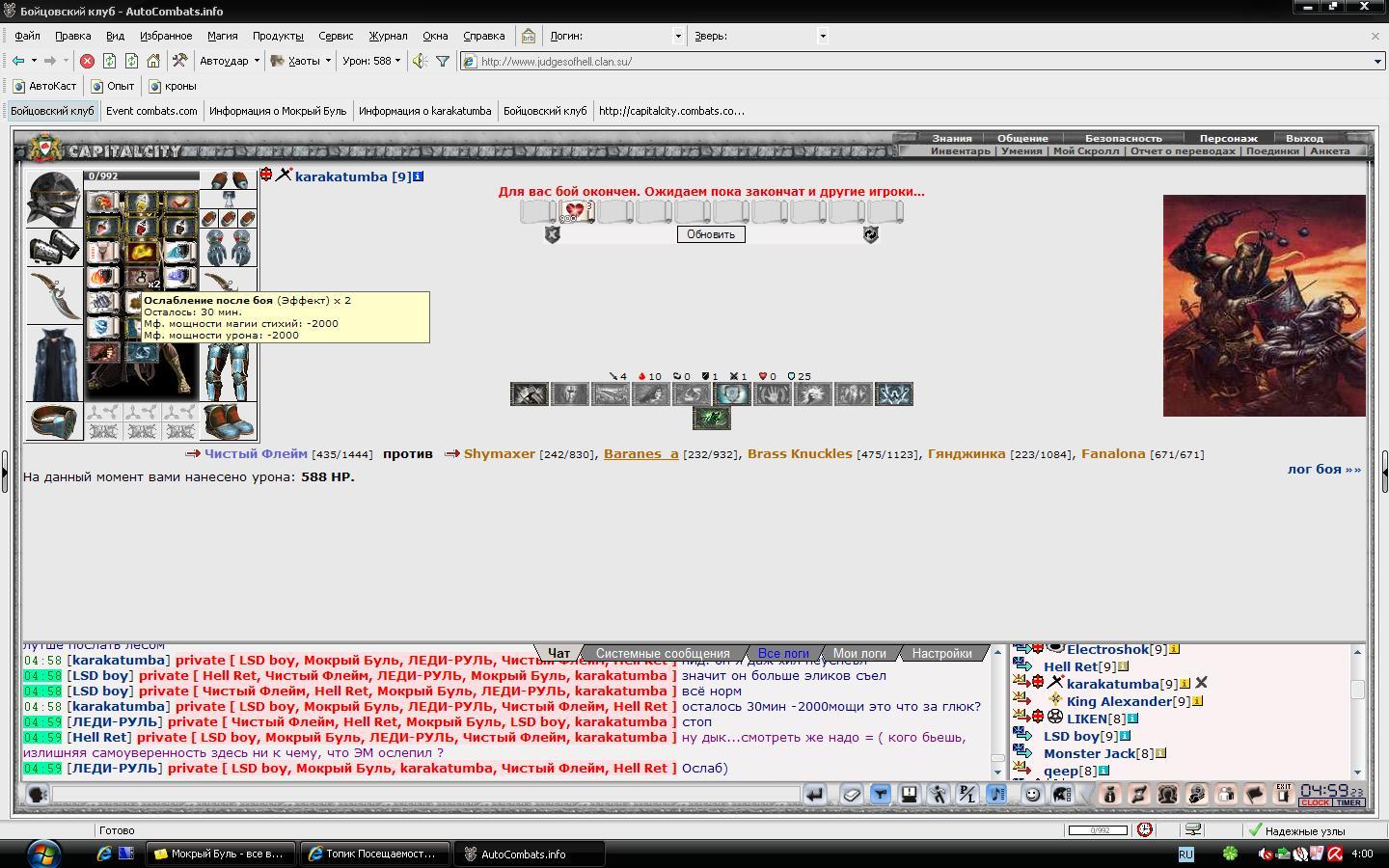Click the CLOCK label under time
Image resolution: width=1389 pixels, height=868 pixels.
(1315, 802)
